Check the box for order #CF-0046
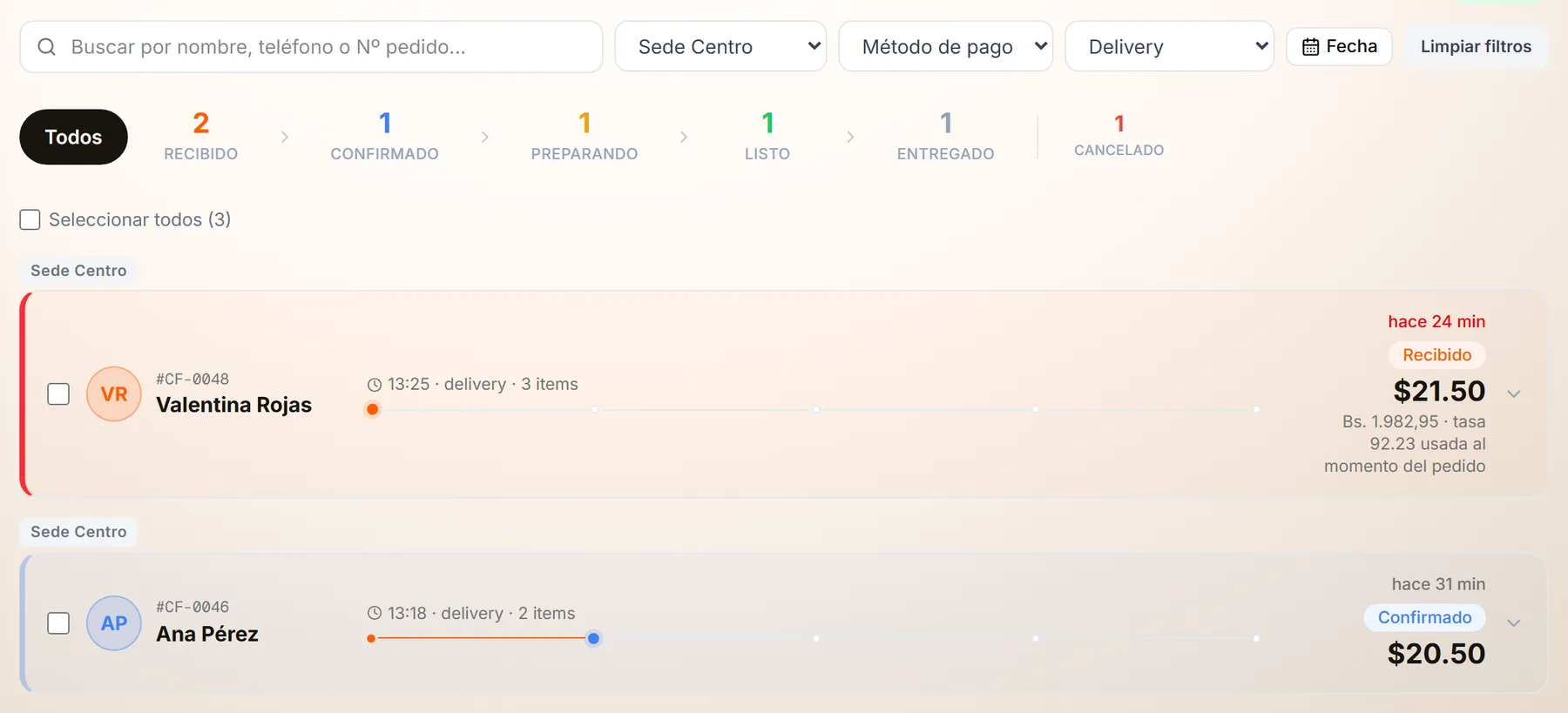 (58, 623)
